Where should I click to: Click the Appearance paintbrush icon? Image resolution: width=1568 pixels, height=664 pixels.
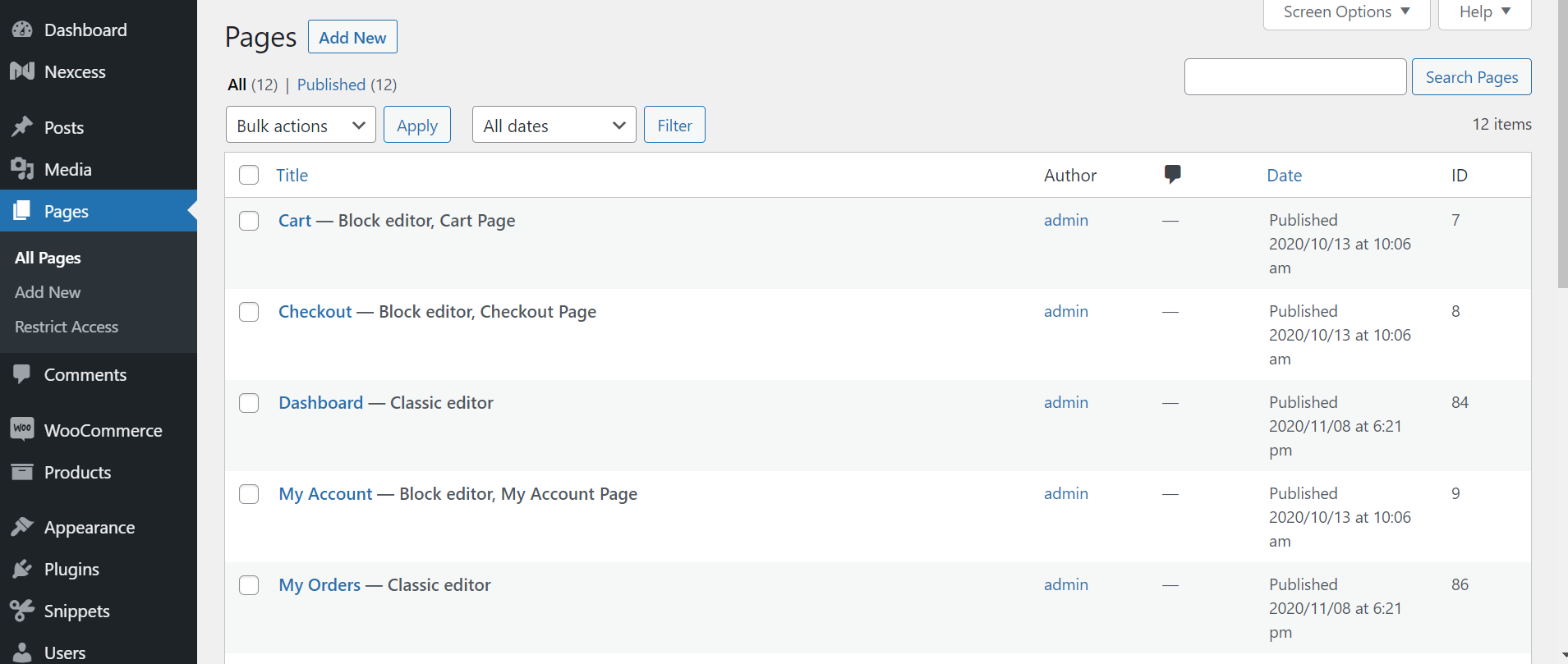(22, 527)
